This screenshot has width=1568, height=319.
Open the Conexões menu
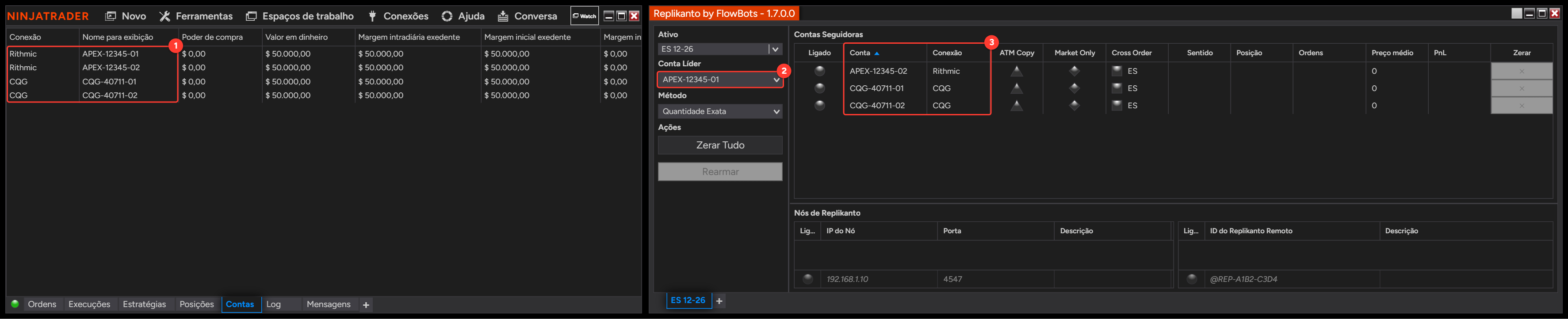coord(398,16)
